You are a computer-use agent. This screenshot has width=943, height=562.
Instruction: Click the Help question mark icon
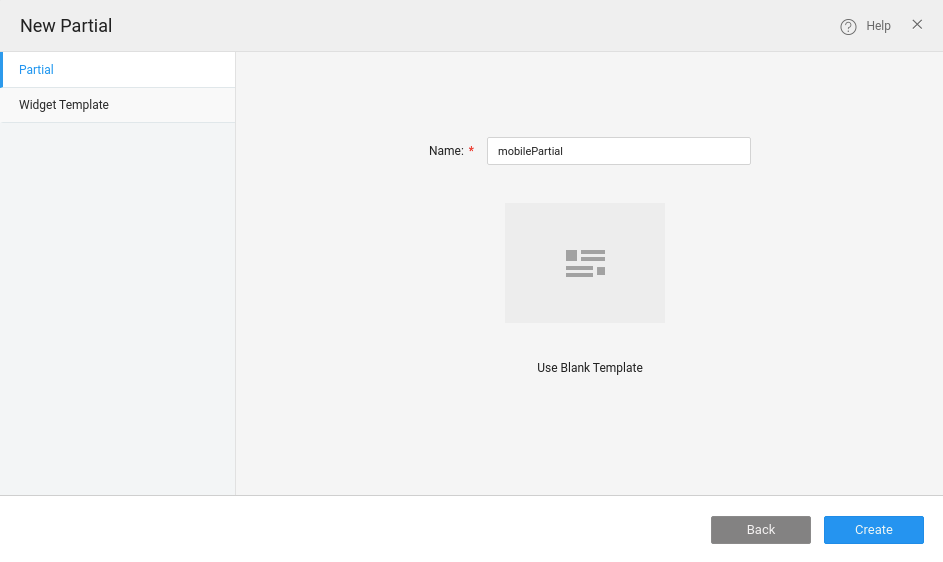(x=848, y=27)
